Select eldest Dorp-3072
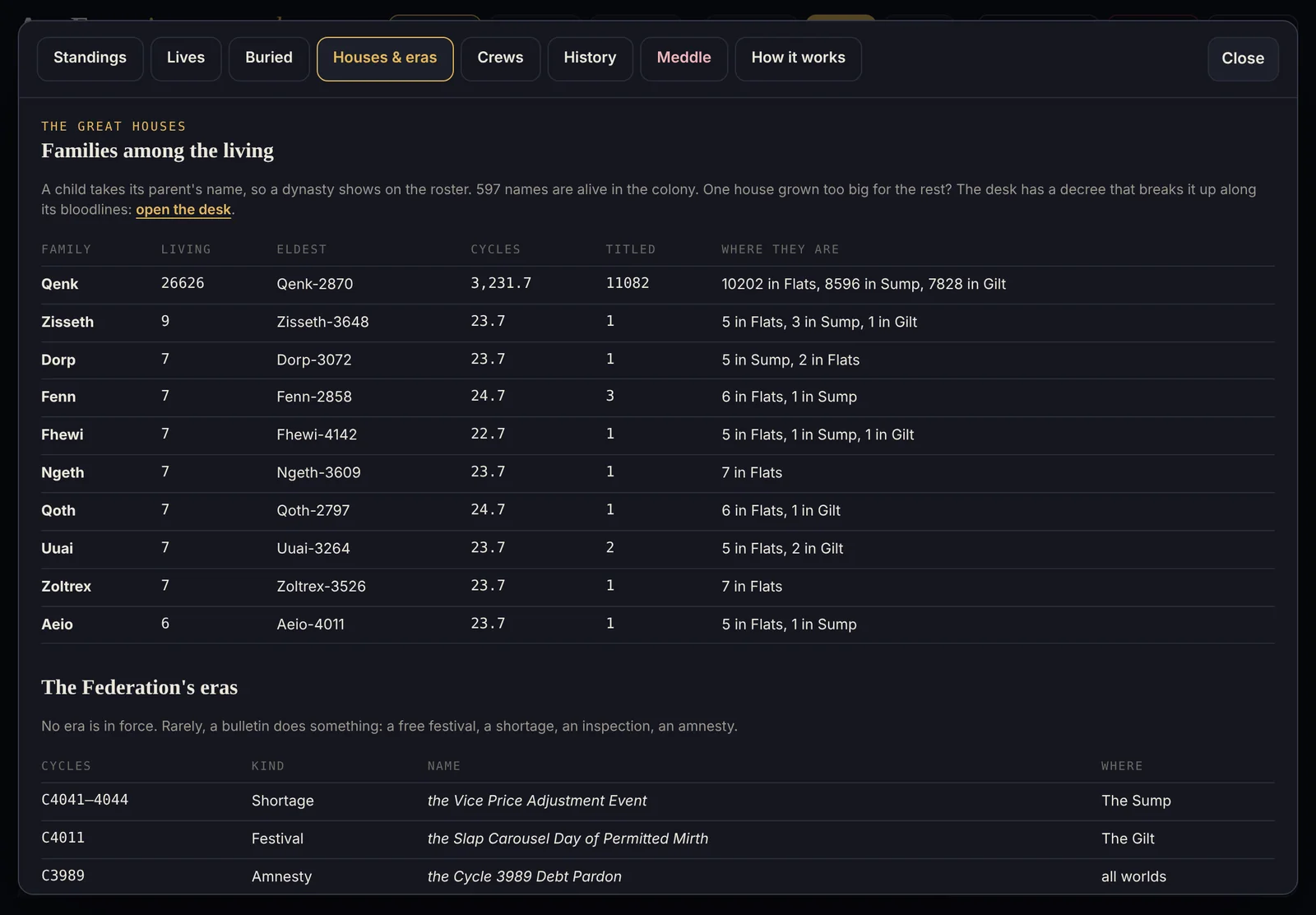This screenshot has height=915, width=1316. coord(314,360)
